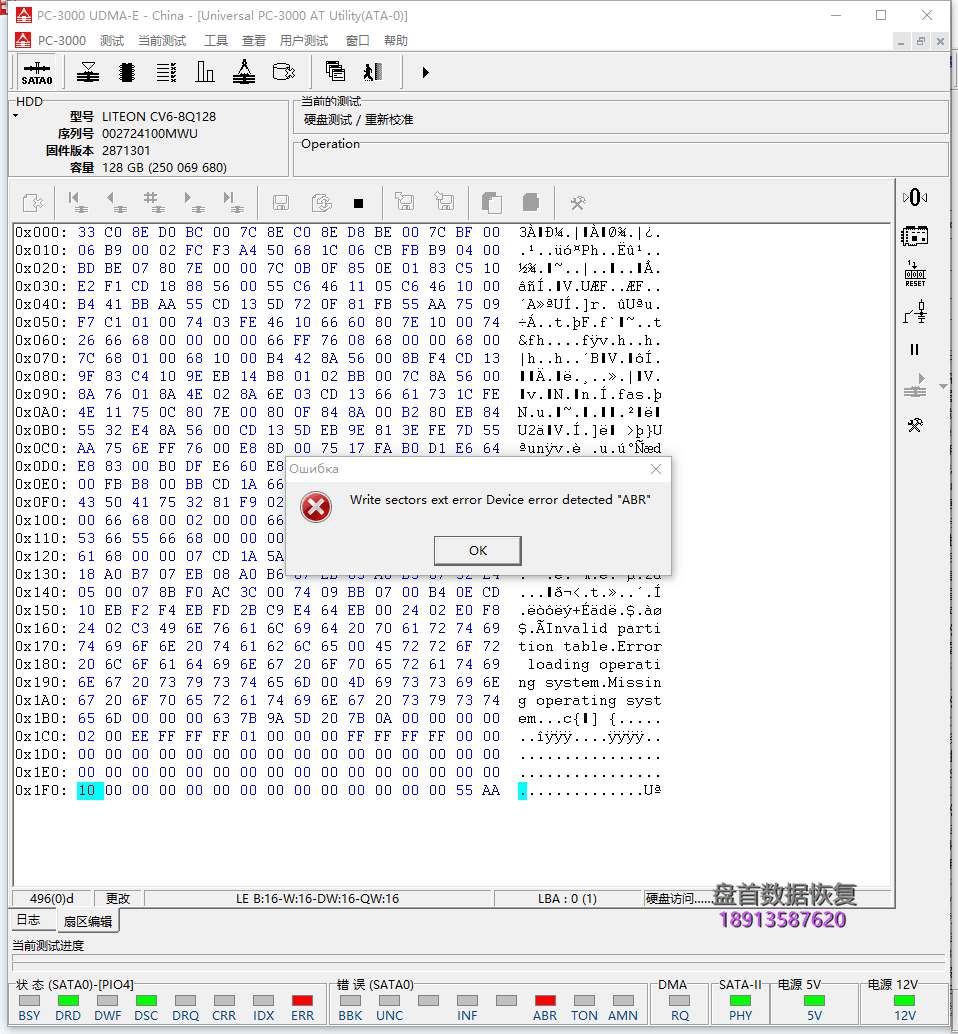Click the ASCII text 'ng system.Missin'

tap(589, 683)
